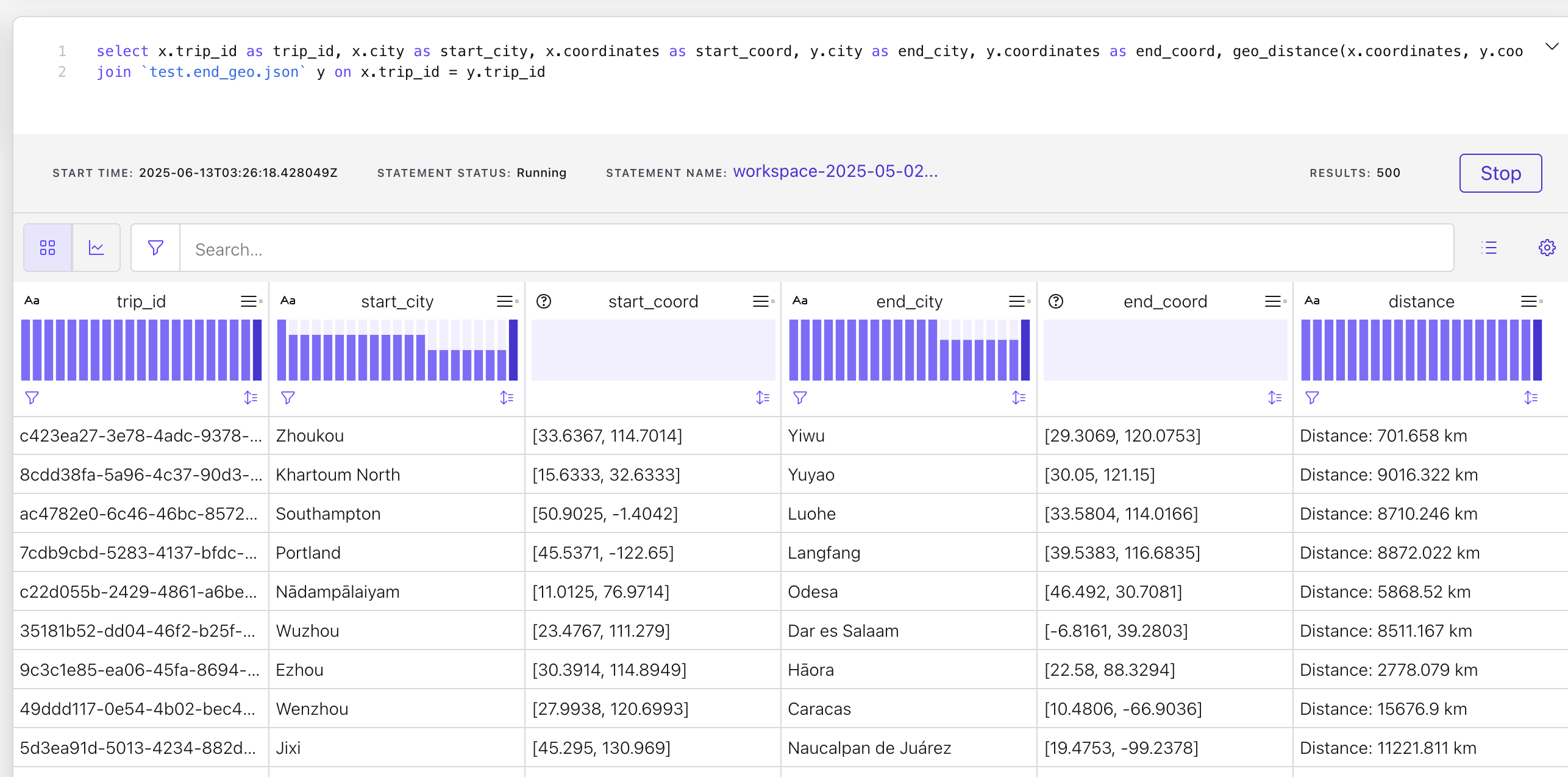
Task: Click the distance histogram chart
Action: 1422,350
